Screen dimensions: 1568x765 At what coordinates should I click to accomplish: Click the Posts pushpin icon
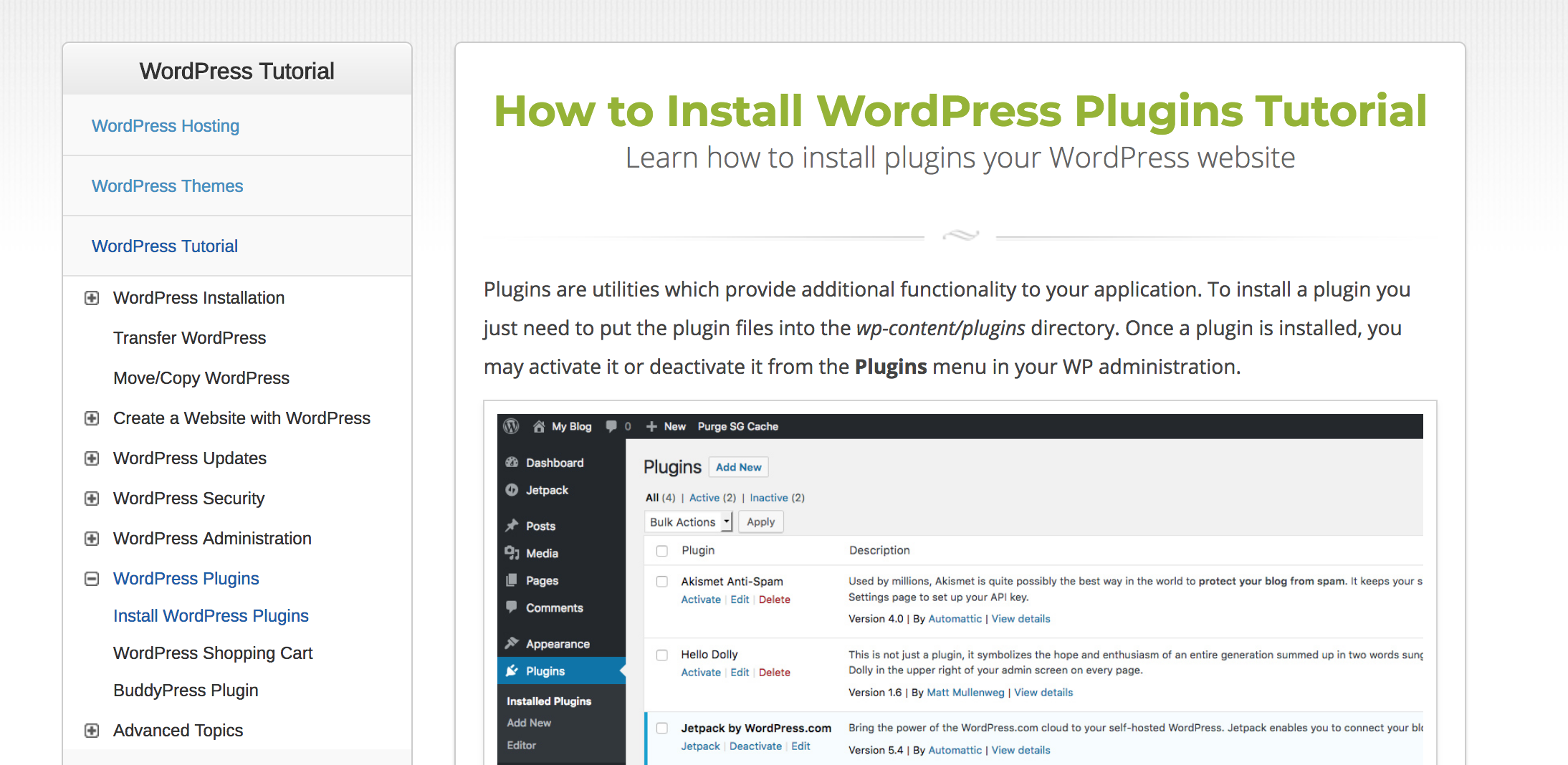click(x=512, y=526)
